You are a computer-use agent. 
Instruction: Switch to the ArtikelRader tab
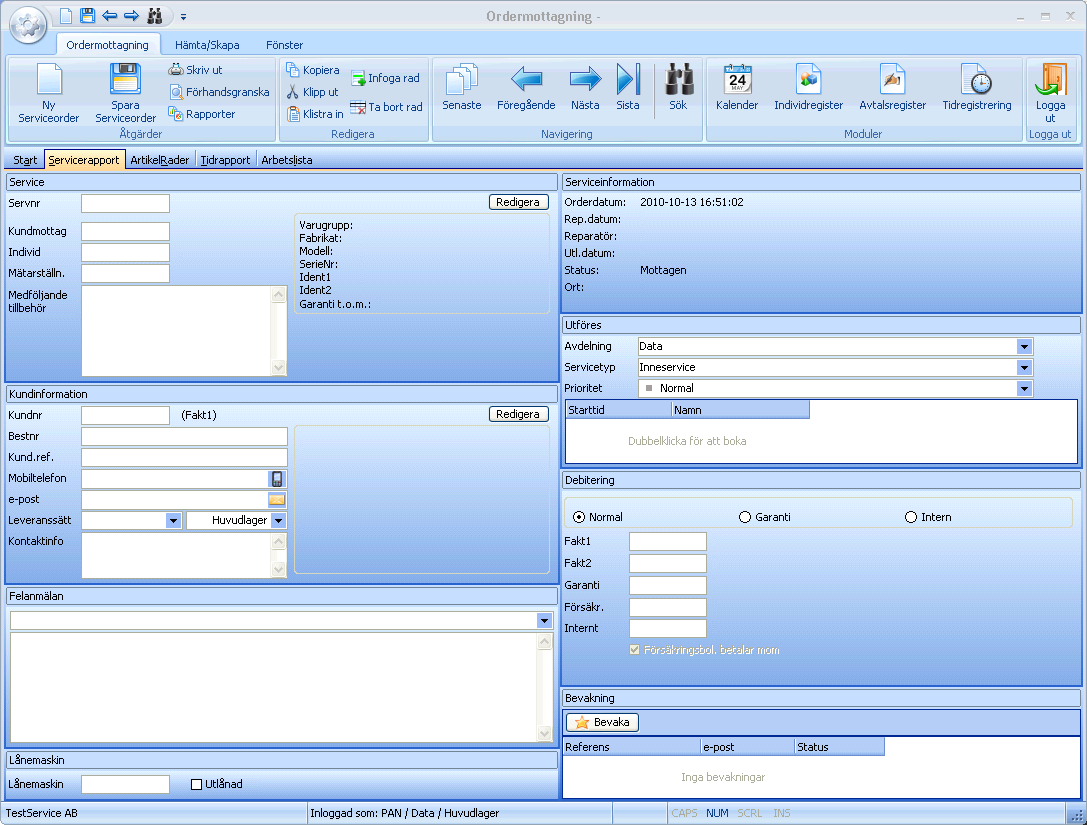point(160,160)
